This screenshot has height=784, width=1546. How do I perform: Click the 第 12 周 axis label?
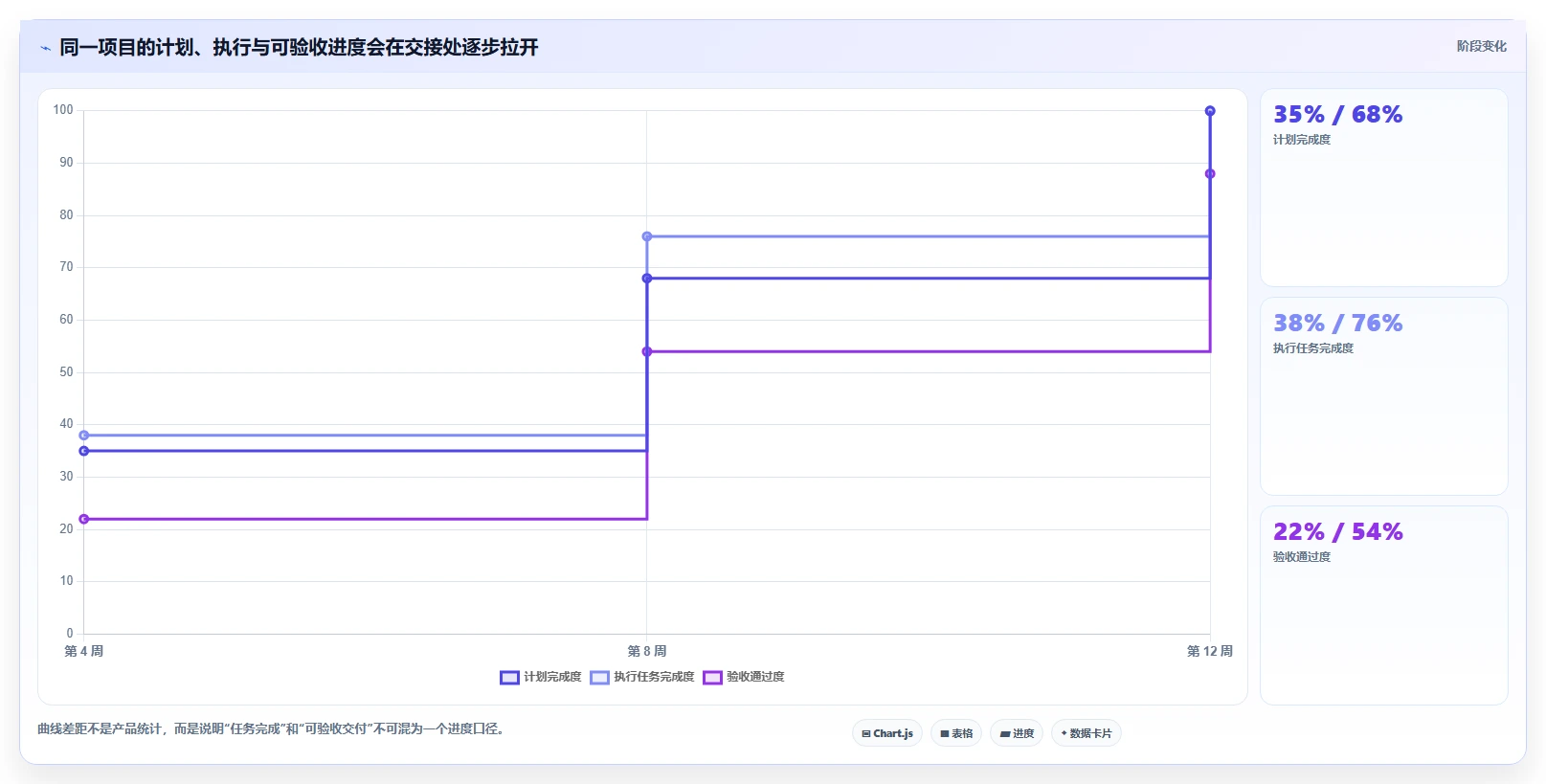[x=1210, y=651]
